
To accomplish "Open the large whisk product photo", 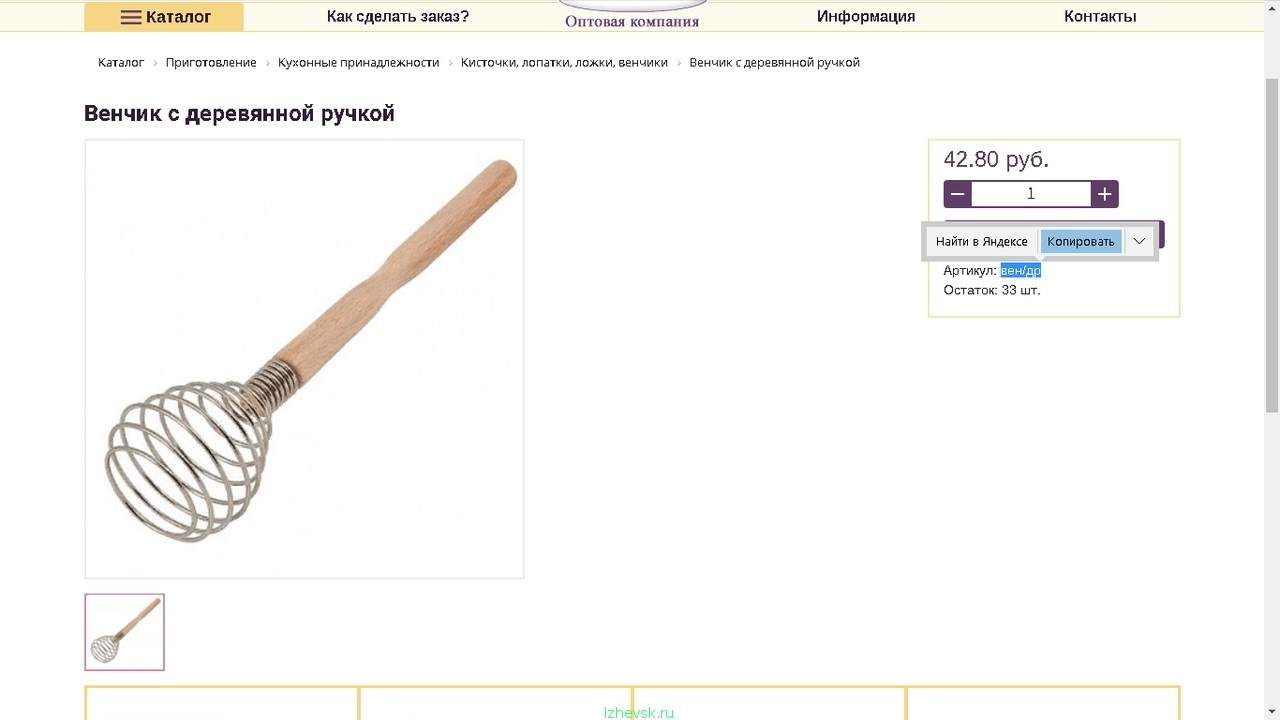I will (x=304, y=359).
